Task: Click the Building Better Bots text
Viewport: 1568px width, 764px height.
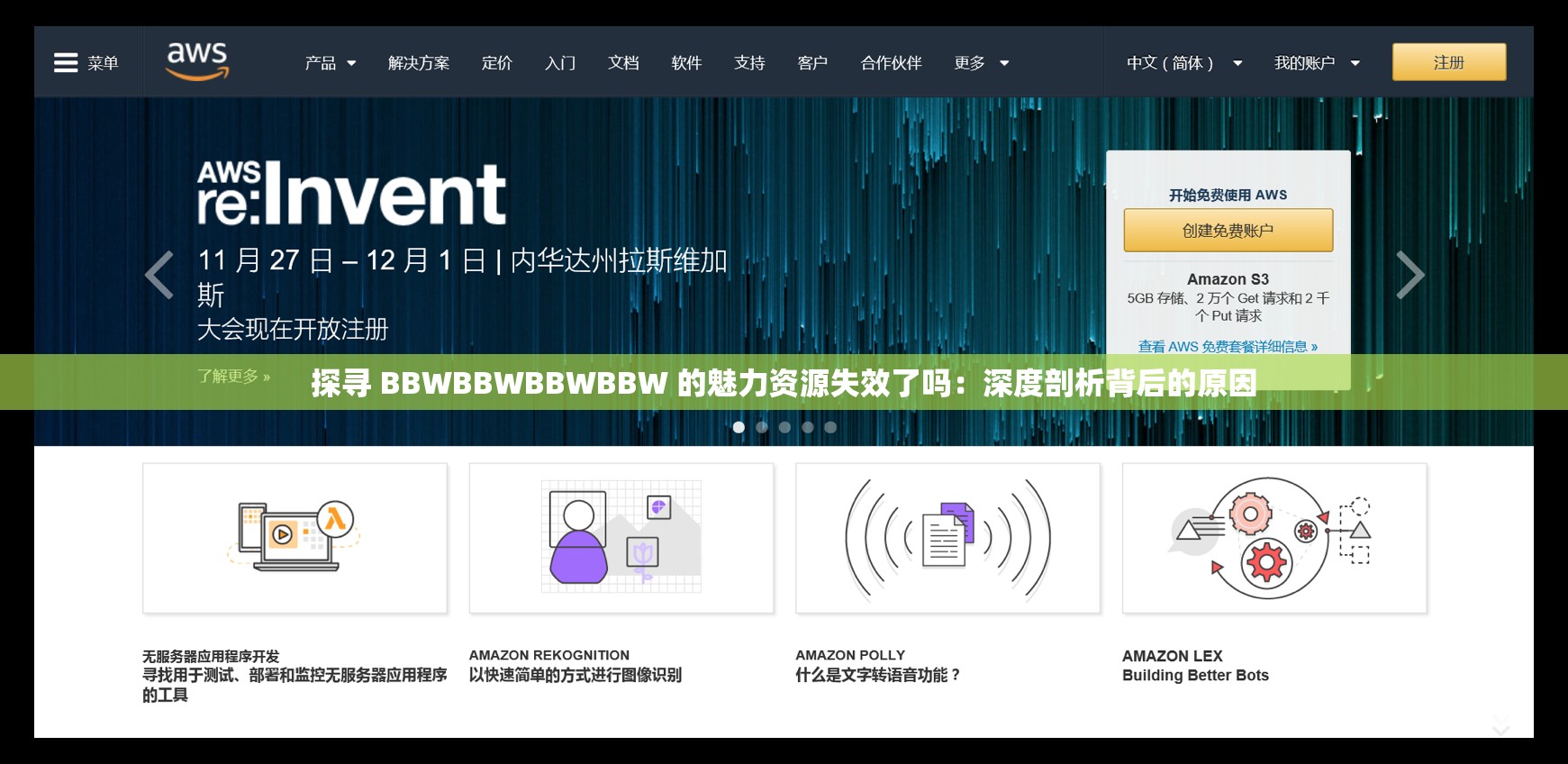Action: [1195, 676]
